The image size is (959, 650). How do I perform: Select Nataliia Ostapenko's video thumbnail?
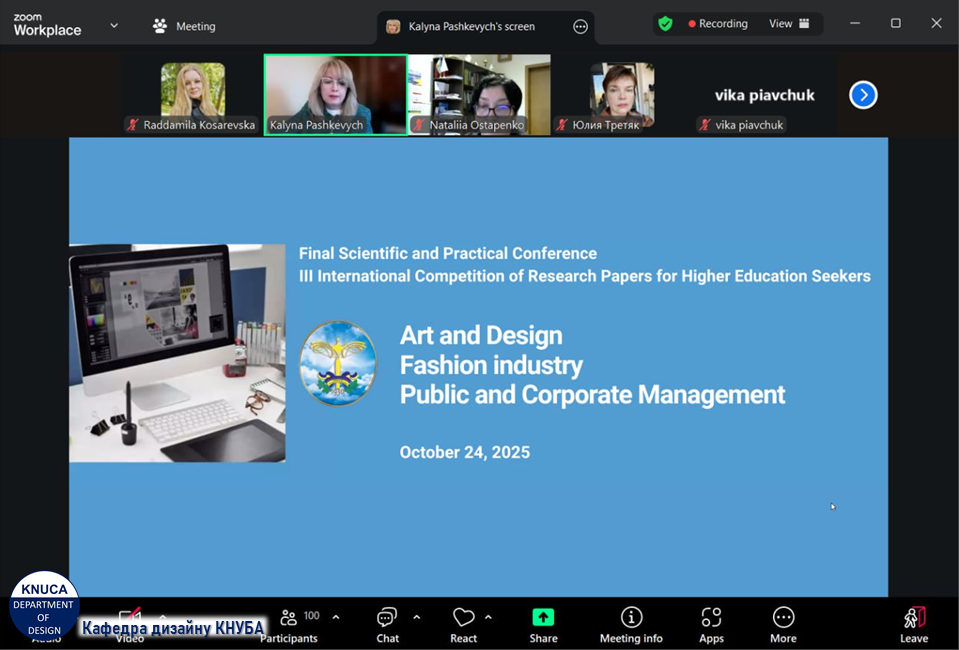point(479,94)
